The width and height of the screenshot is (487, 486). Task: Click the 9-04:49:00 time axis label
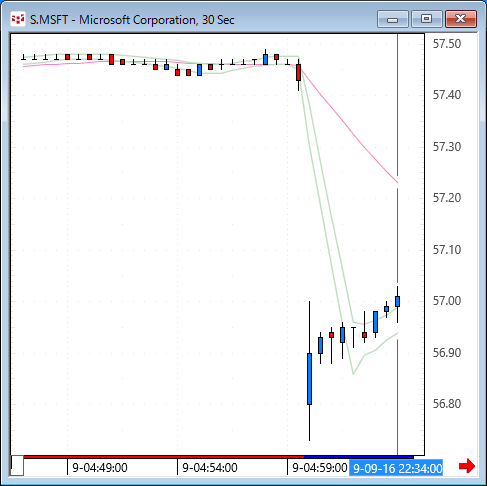(100, 468)
